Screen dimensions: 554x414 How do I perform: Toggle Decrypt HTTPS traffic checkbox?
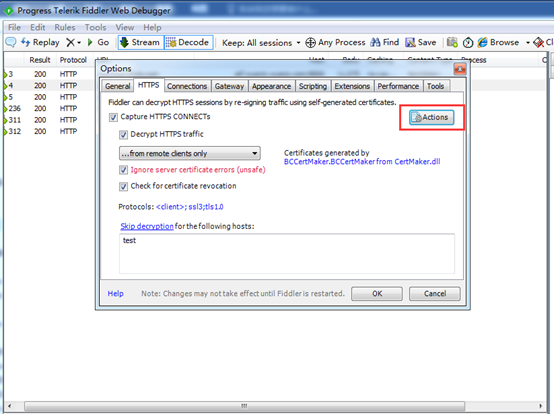pos(123,135)
